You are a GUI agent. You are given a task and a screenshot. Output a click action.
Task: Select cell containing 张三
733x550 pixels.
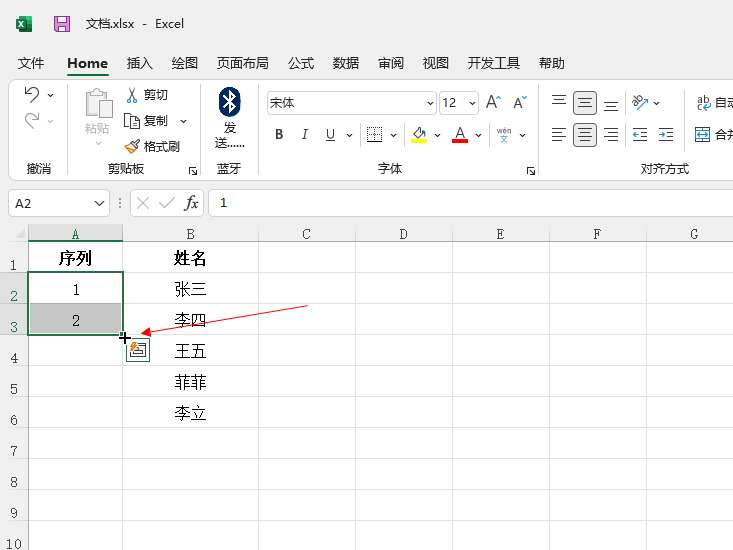(x=190, y=288)
